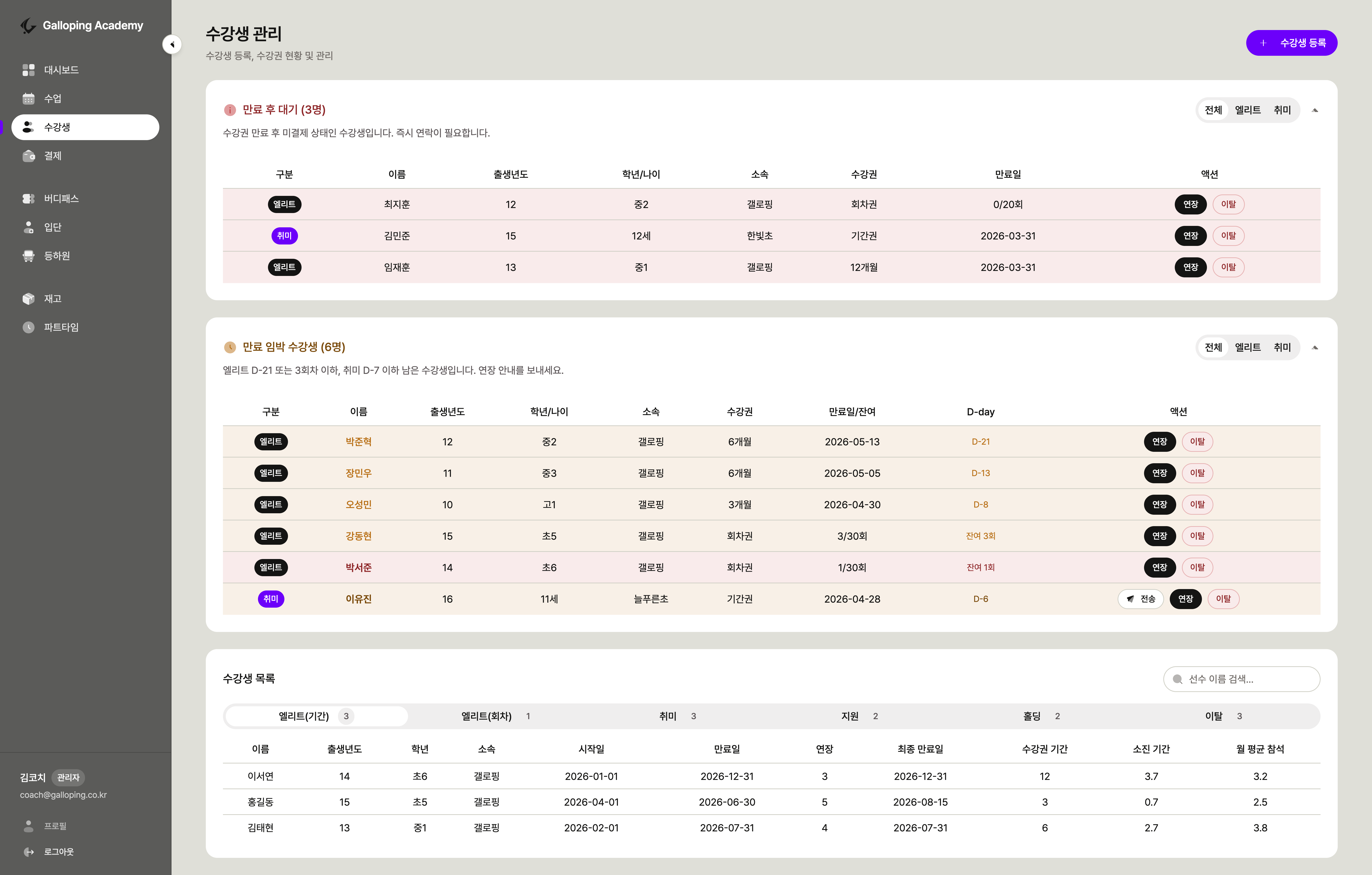Open the 입단 person icon in sidebar
1372x875 pixels.
click(x=29, y=227)
